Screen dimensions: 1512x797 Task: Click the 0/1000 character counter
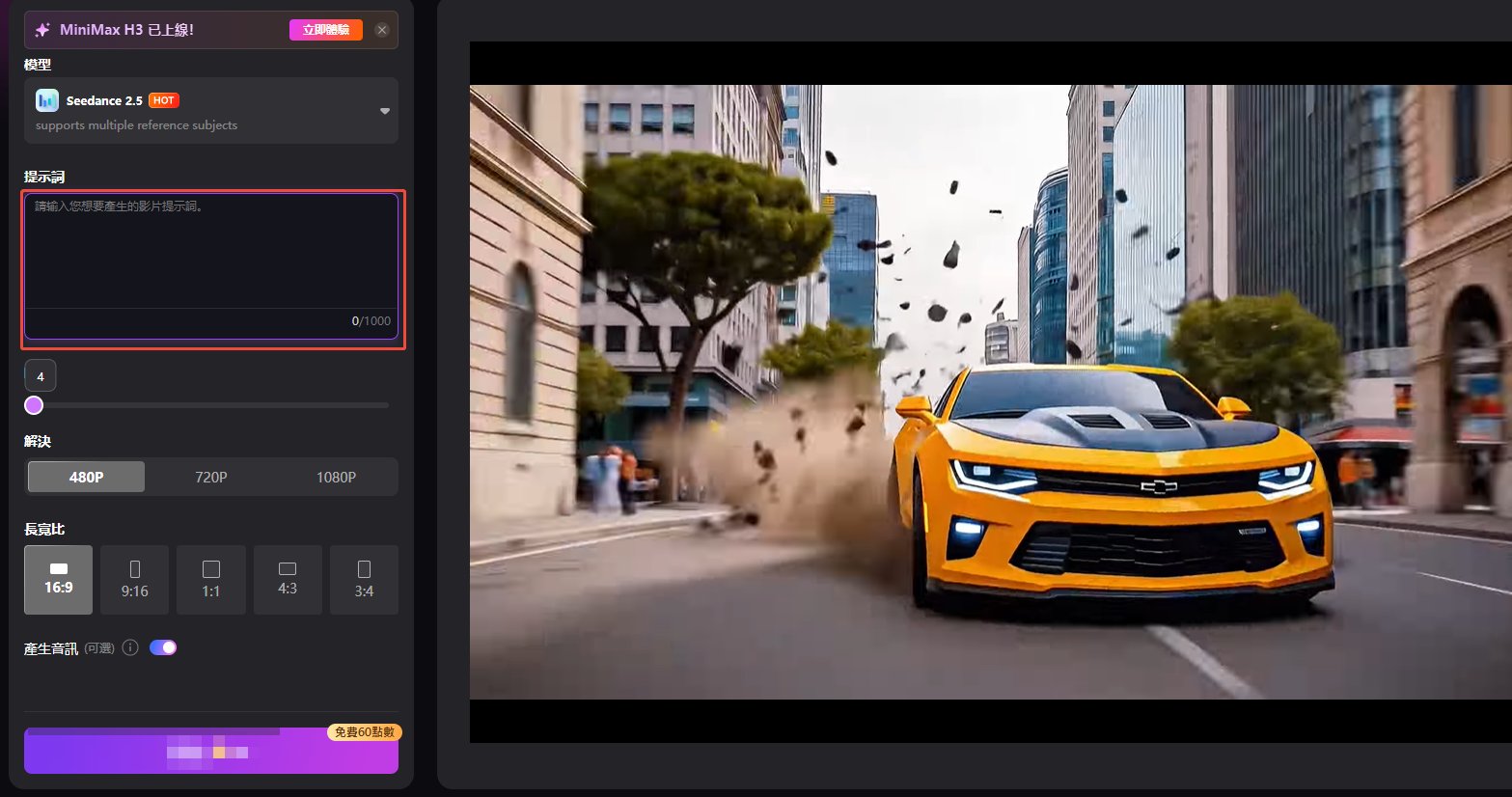coord(371,321)
